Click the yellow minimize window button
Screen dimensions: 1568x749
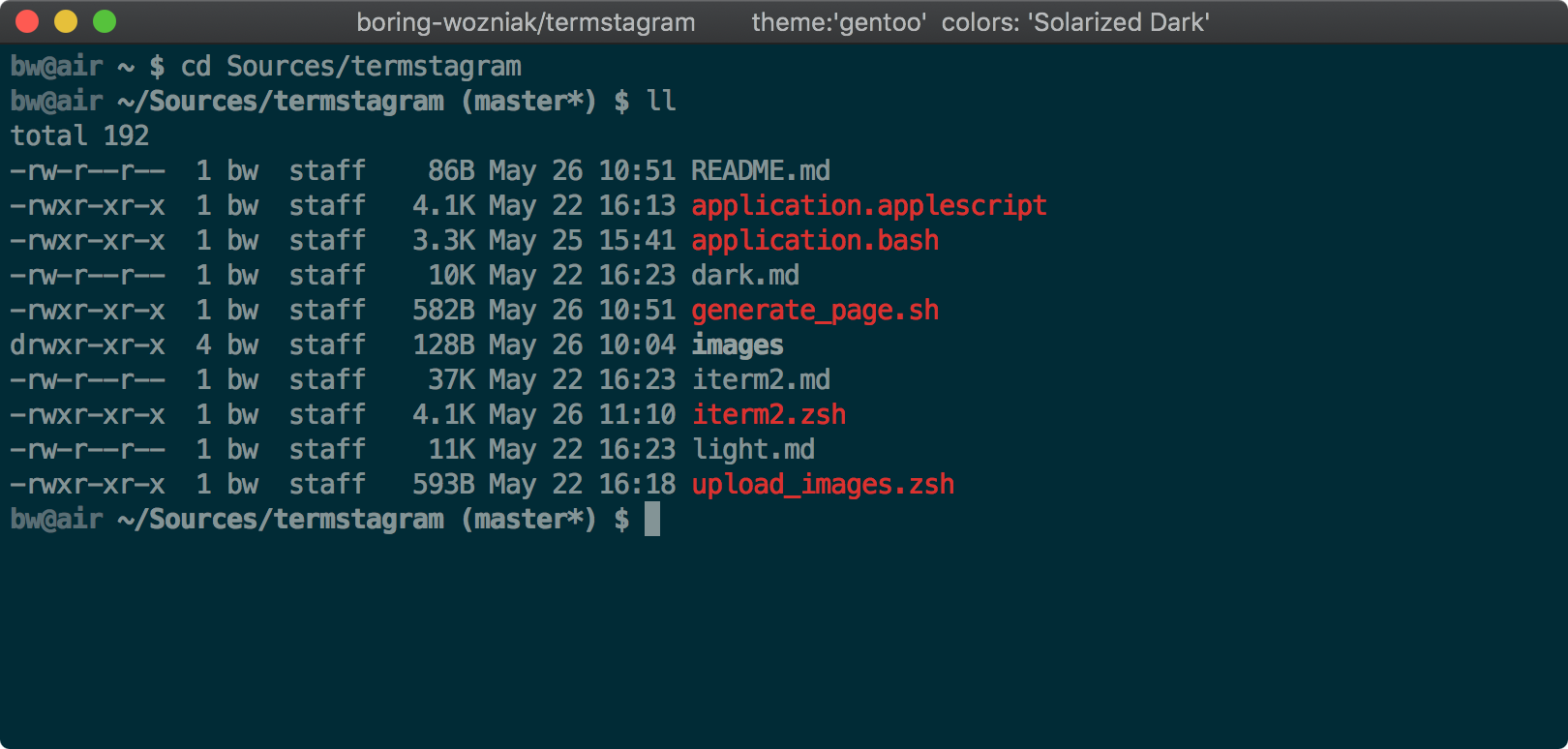(66, 21)
